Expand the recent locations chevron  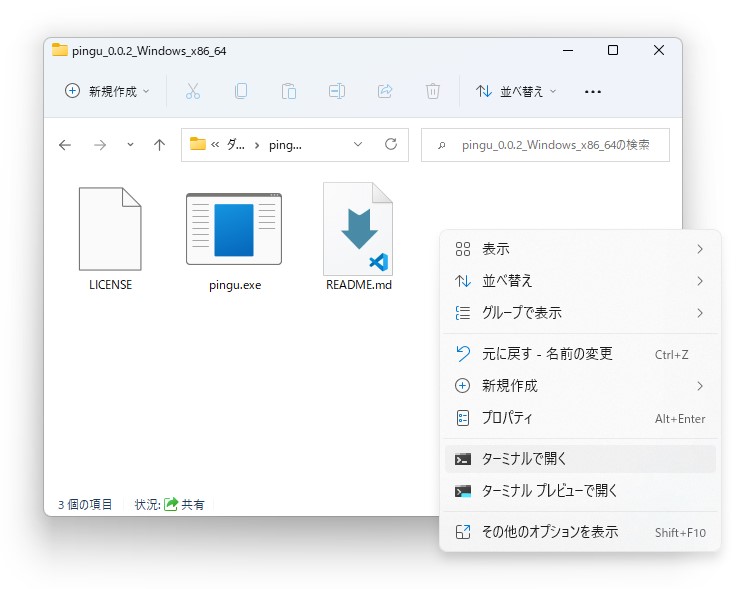point(130,145)
